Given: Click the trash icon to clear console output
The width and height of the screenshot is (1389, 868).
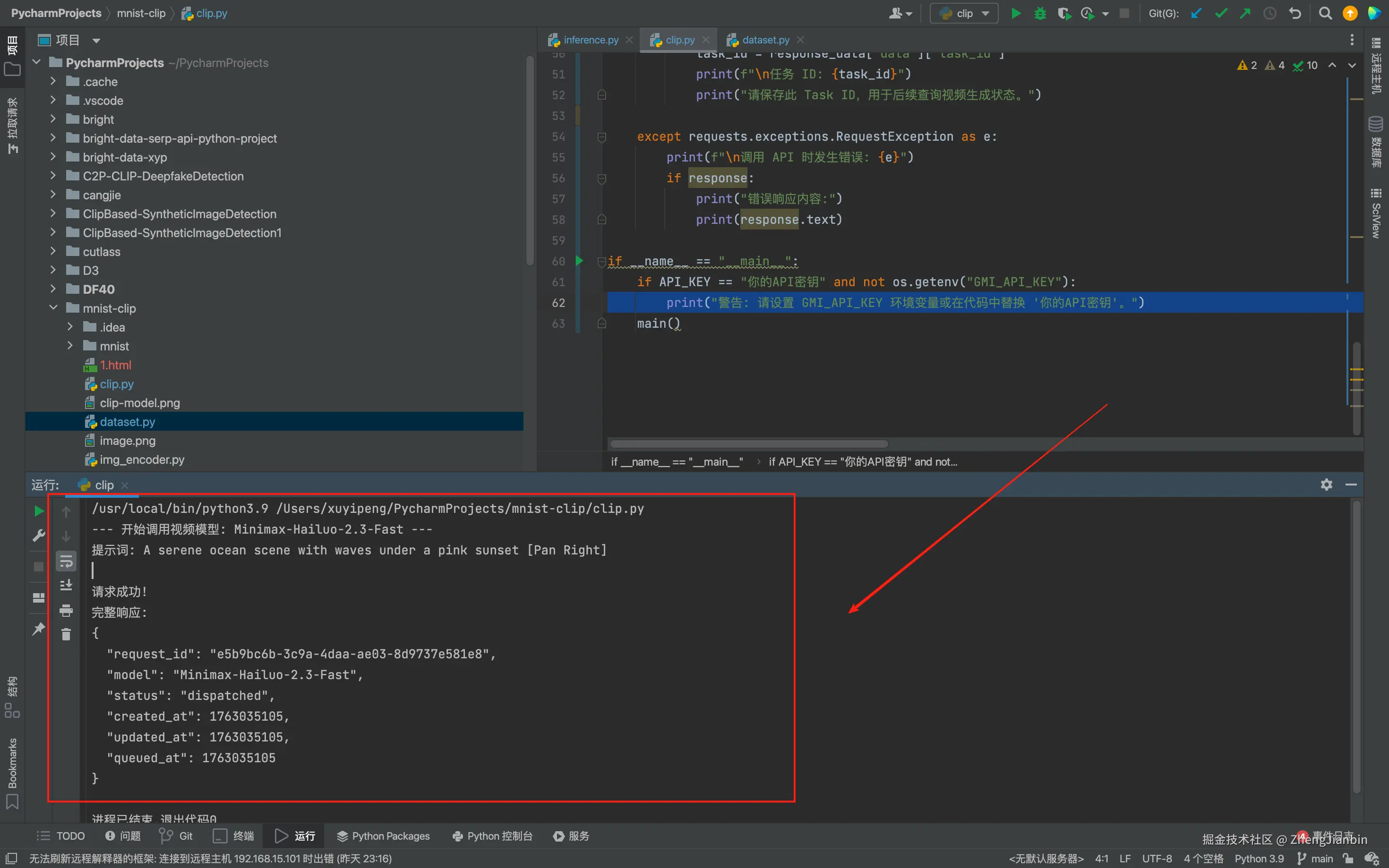Looking at the screenshot, I should 66,634.
